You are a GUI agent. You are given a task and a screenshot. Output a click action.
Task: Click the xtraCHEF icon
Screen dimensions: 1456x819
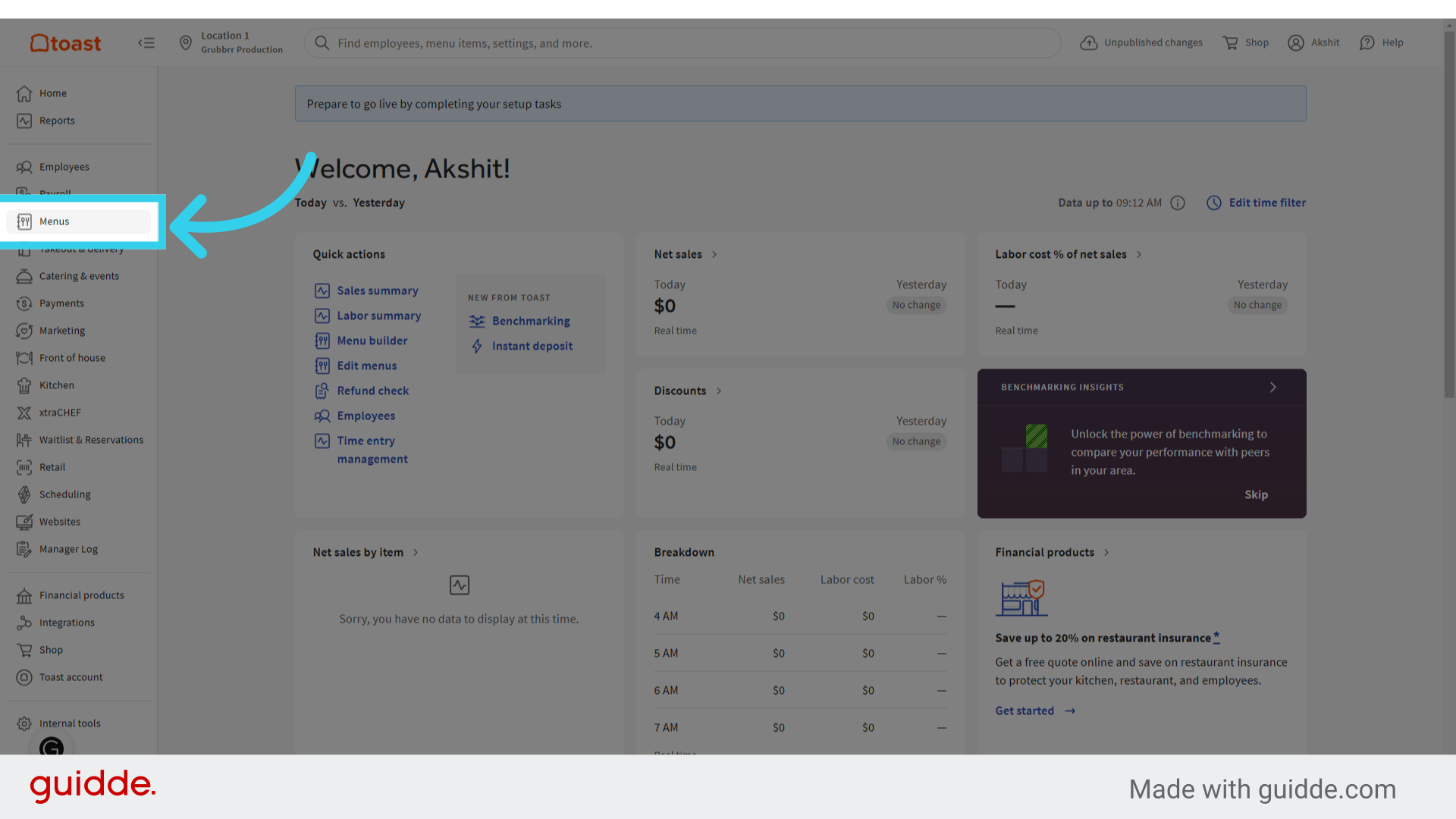click(x=24, y=413)
